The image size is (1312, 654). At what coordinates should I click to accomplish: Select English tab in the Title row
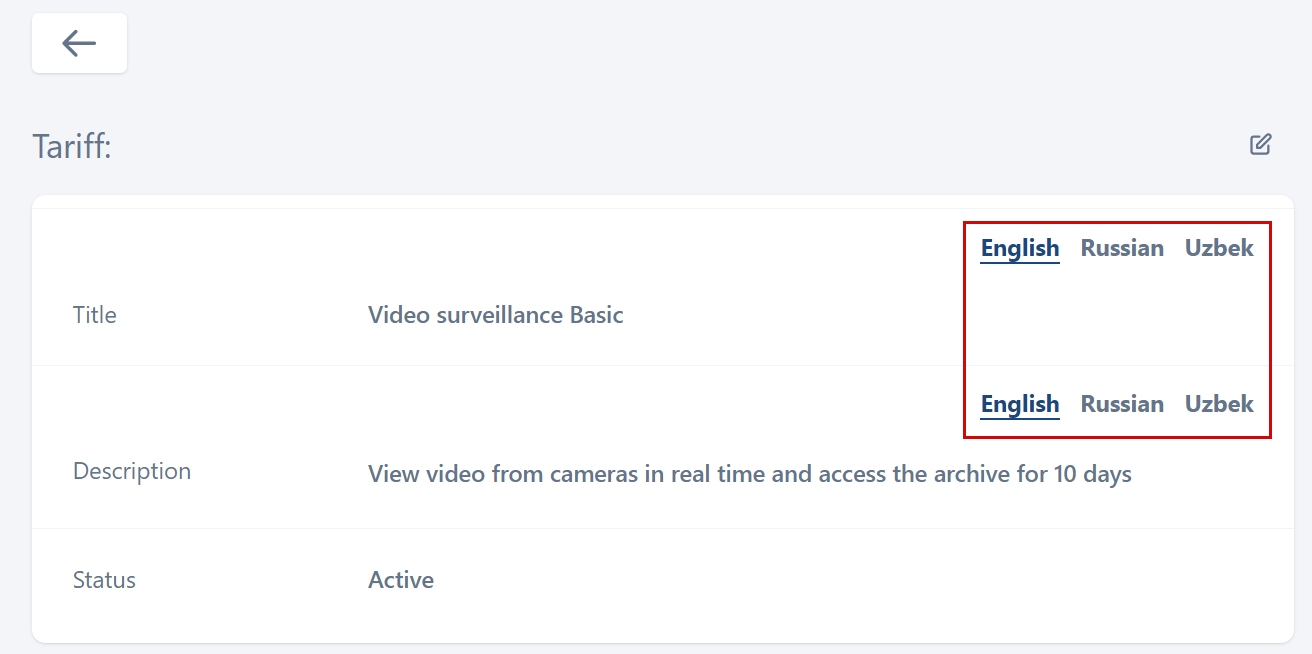click(x=1019, y=248)
